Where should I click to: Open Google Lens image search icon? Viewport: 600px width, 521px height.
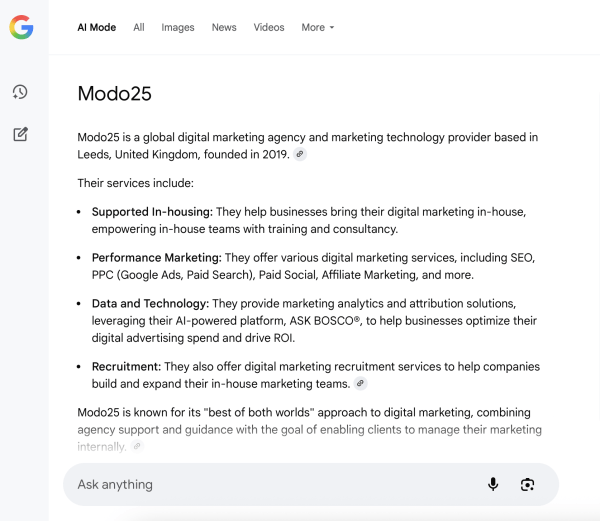(x=527, y=484)
